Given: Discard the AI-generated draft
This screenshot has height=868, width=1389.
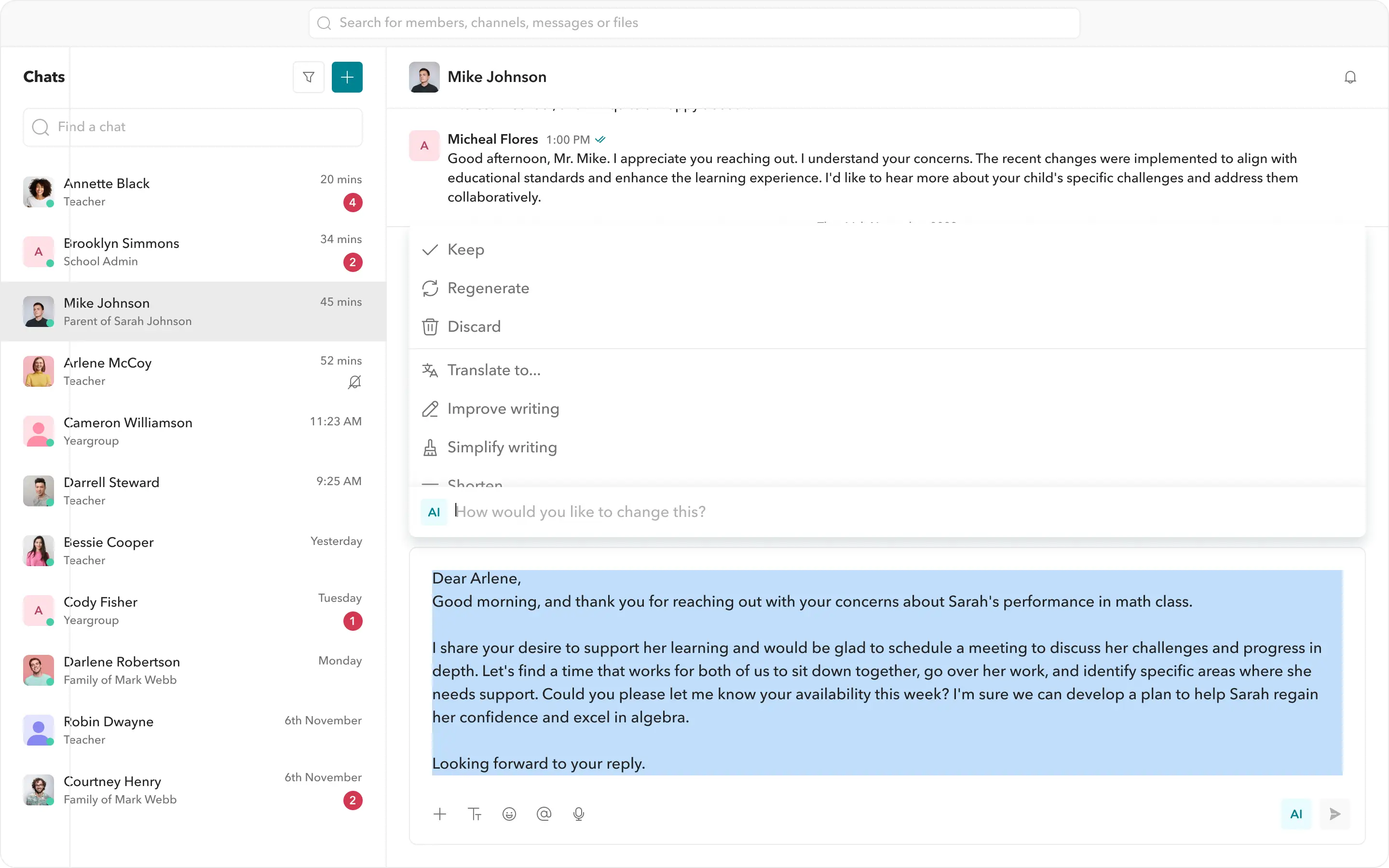Looking at the screenshot, I should 474,326.
